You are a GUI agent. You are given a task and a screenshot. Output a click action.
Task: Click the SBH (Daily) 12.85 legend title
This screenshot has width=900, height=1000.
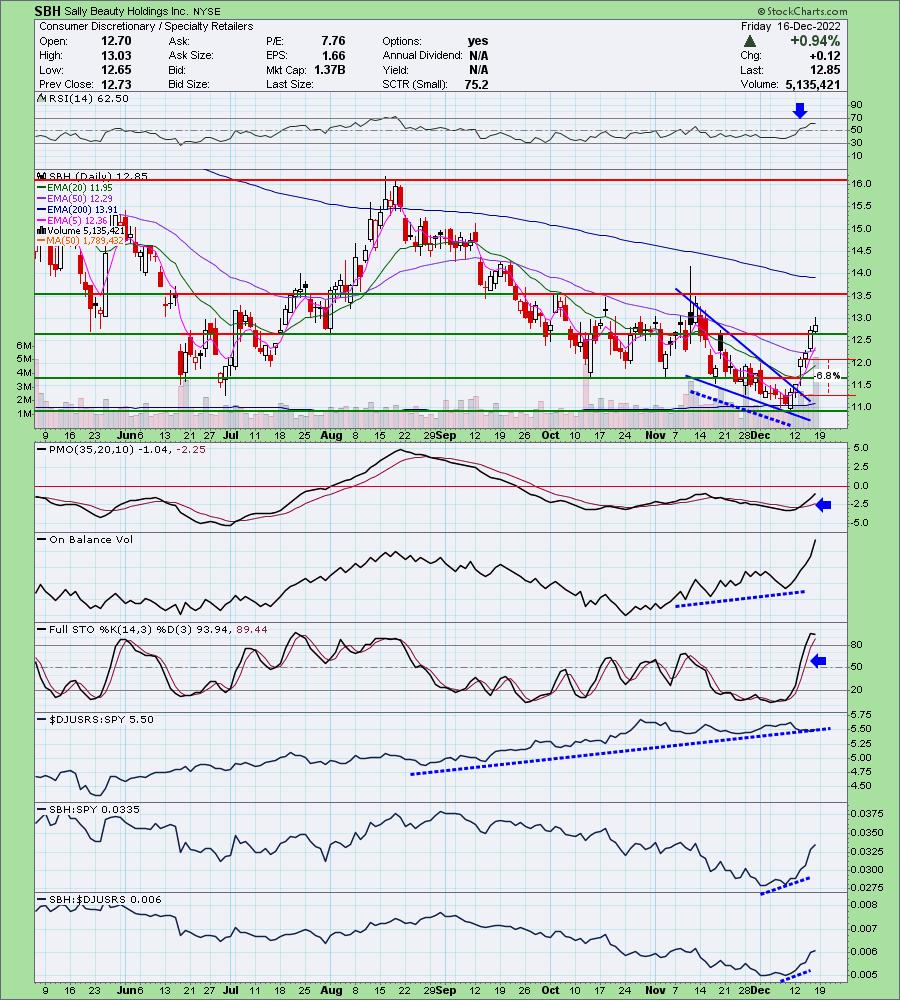(x=98, y=176)
